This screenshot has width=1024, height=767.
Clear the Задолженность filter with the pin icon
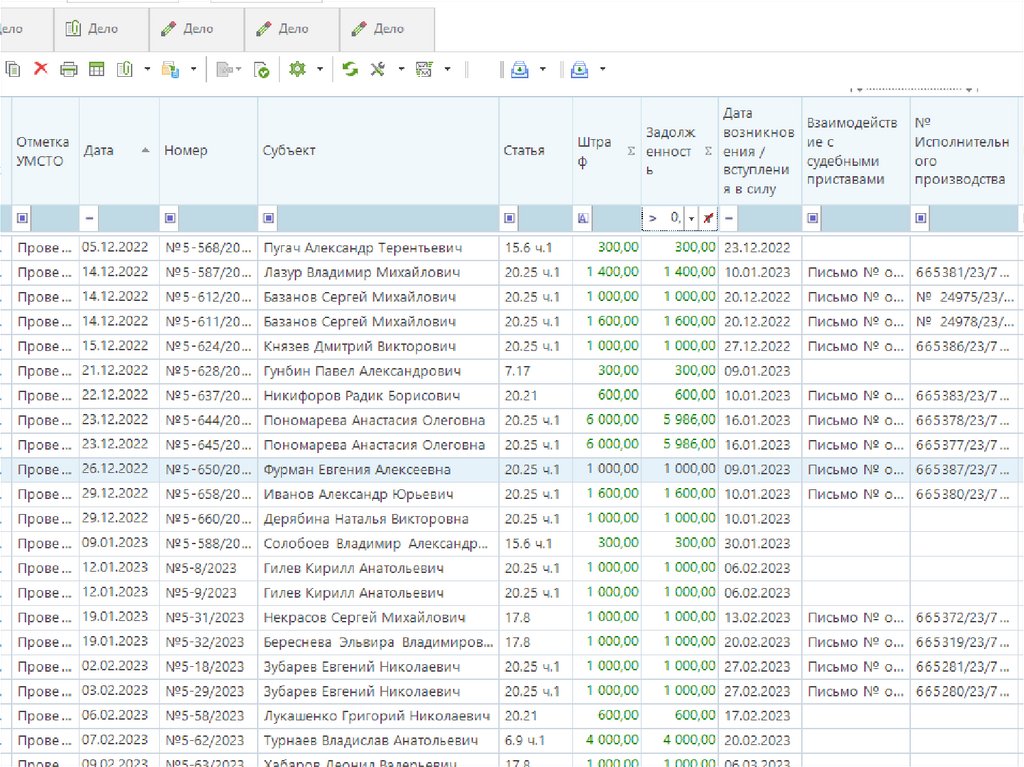[708, 218]
